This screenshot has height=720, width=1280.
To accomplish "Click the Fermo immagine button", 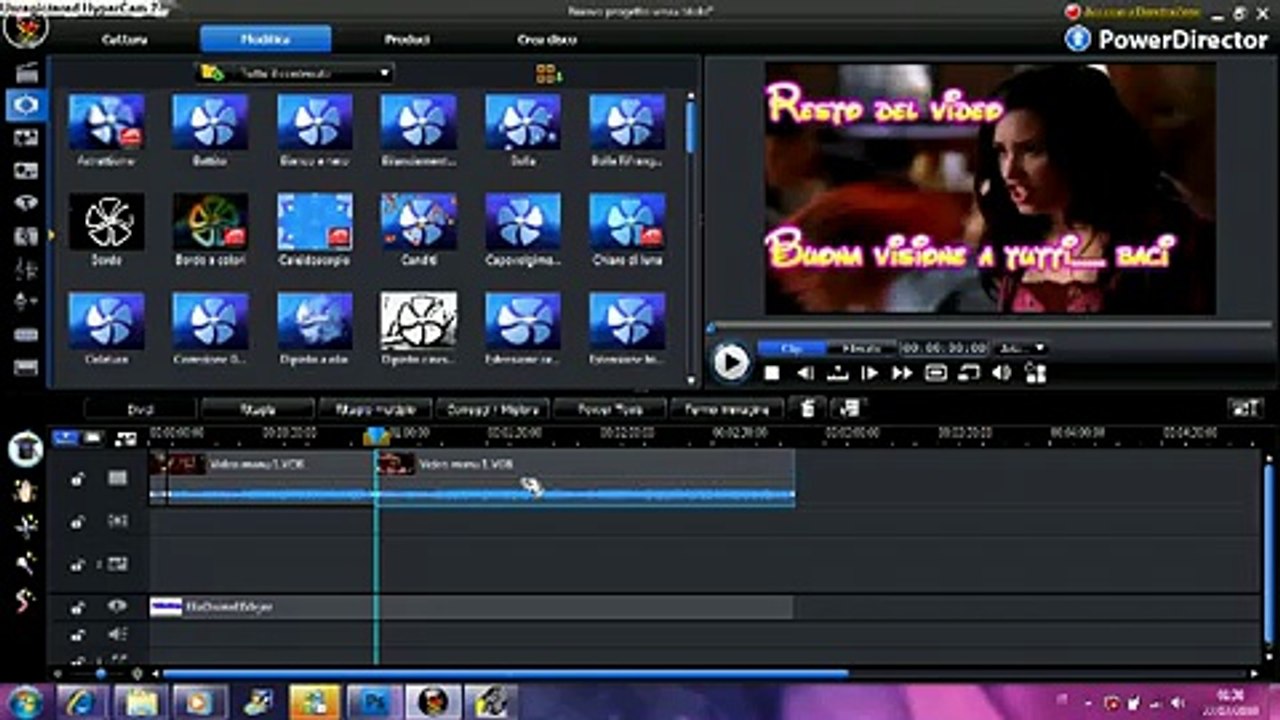I will (x=726, y=408).
